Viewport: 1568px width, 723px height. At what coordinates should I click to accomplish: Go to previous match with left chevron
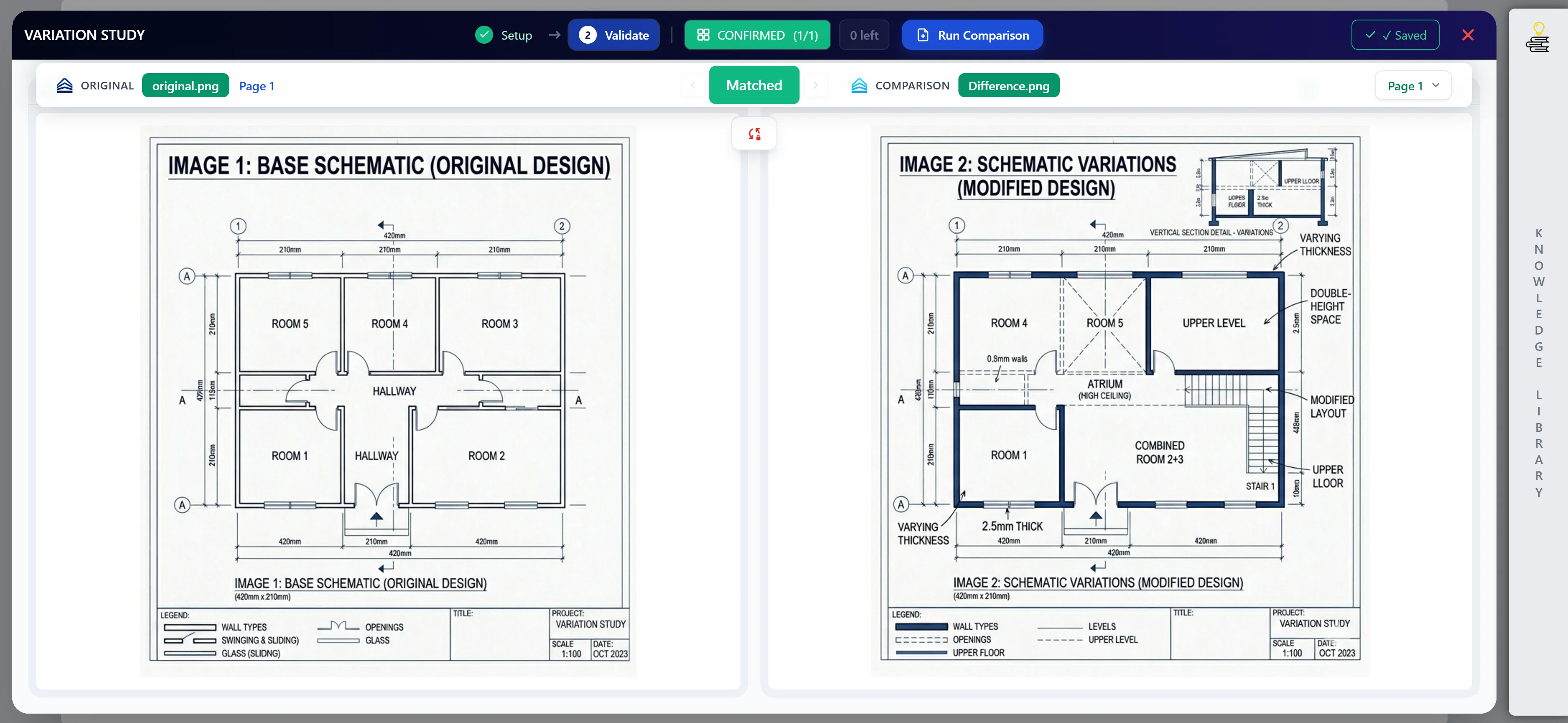[x=693, y=85]
